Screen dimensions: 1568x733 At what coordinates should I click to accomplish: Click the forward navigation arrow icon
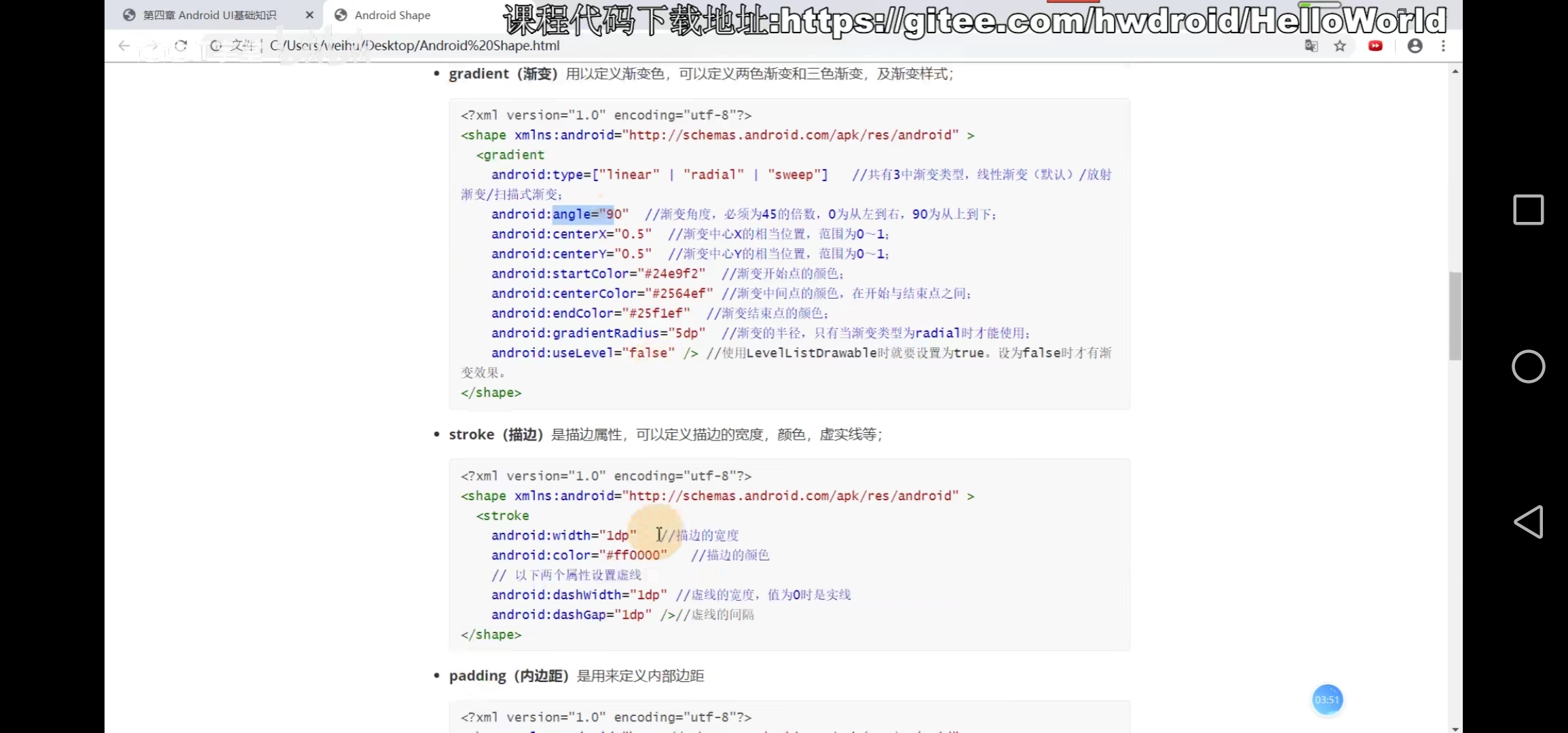coord(152,45)
